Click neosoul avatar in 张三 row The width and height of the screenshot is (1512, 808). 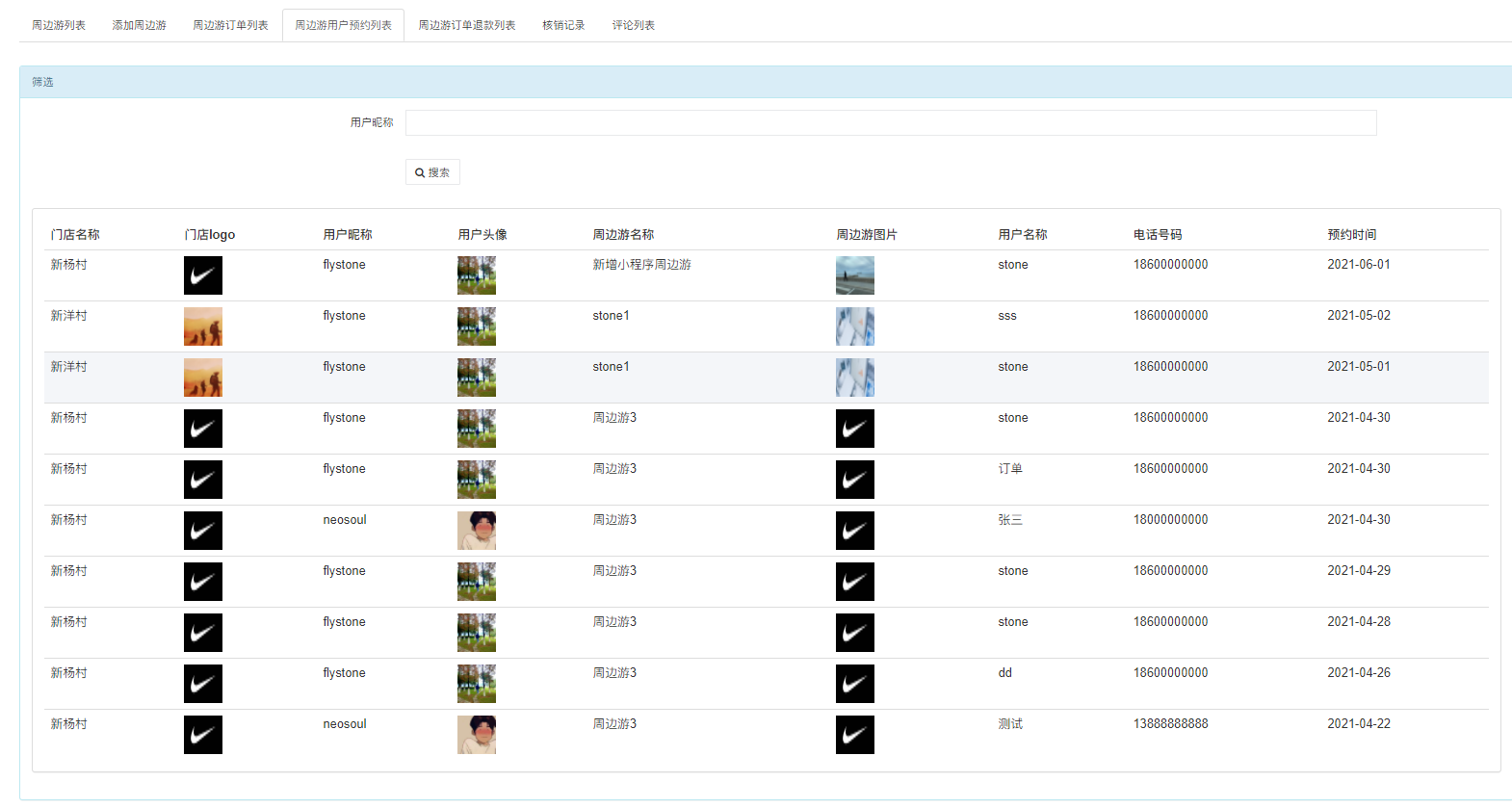point(477,531)
